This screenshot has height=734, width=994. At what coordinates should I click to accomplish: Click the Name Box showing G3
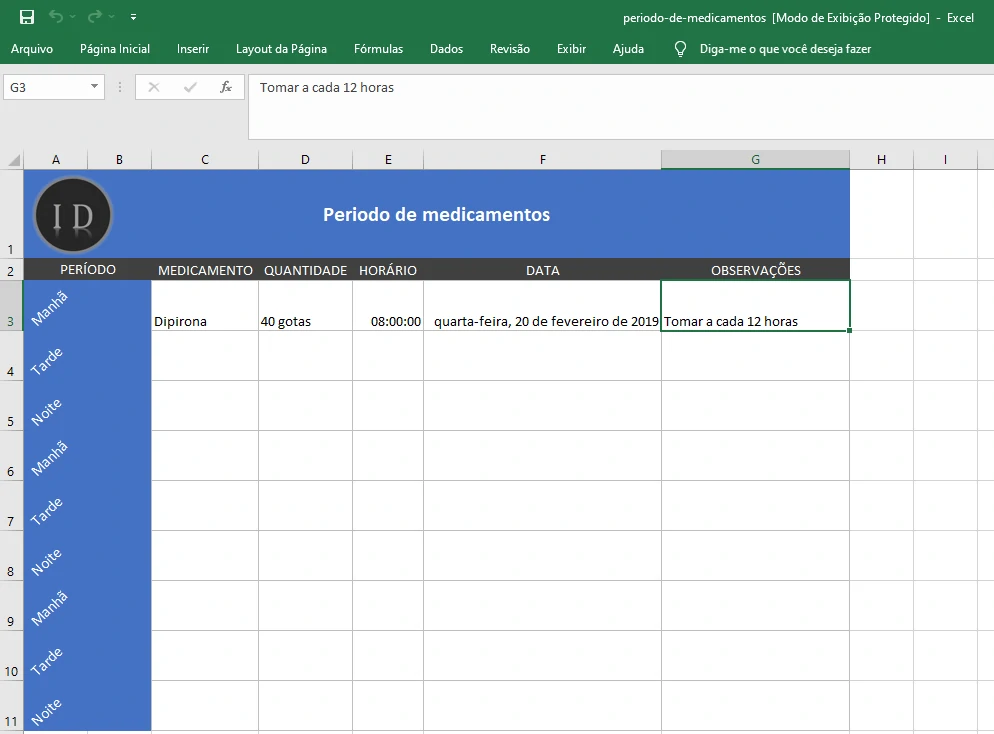click(45, 87)
